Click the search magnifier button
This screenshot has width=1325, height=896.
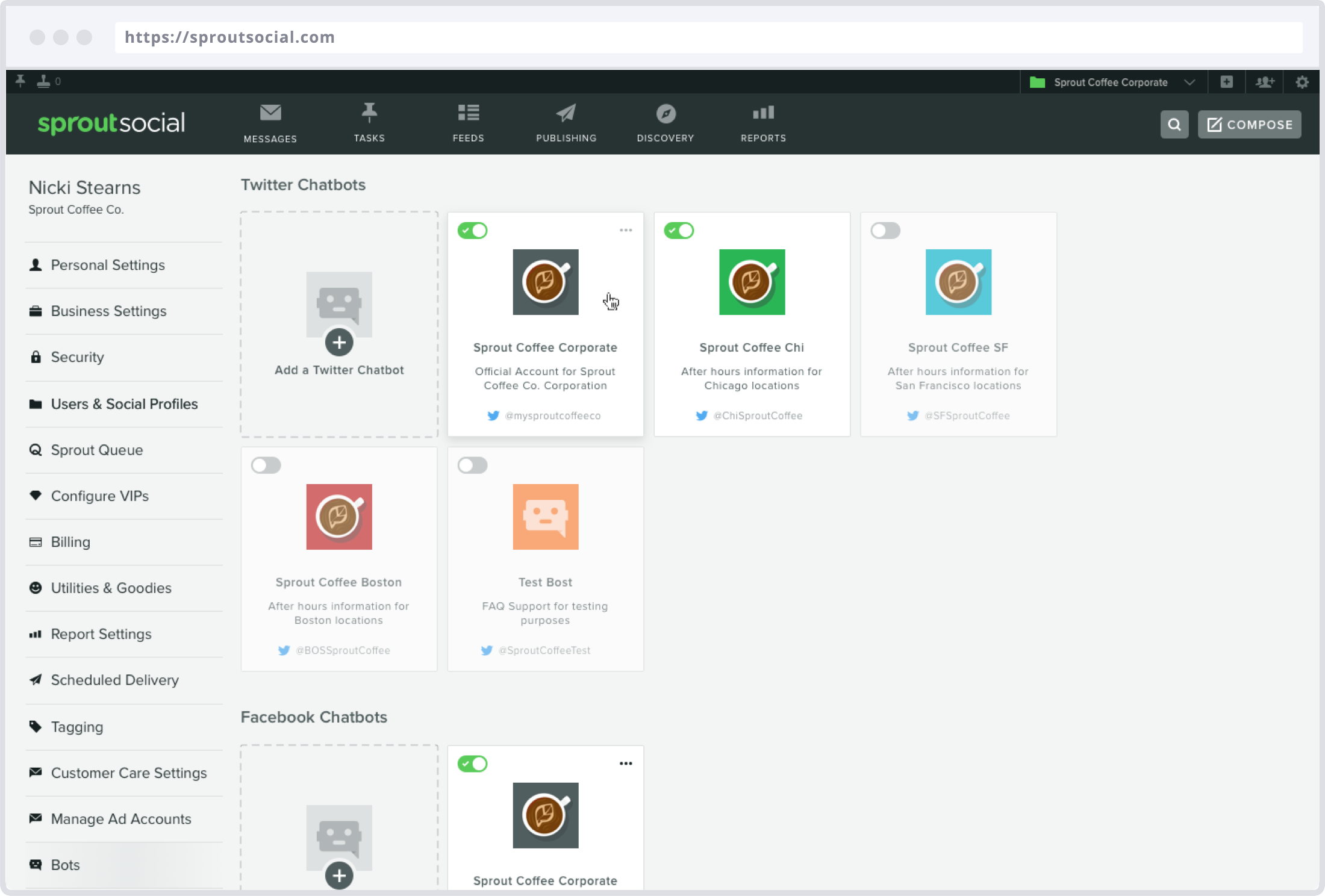tap(1174, 125)
